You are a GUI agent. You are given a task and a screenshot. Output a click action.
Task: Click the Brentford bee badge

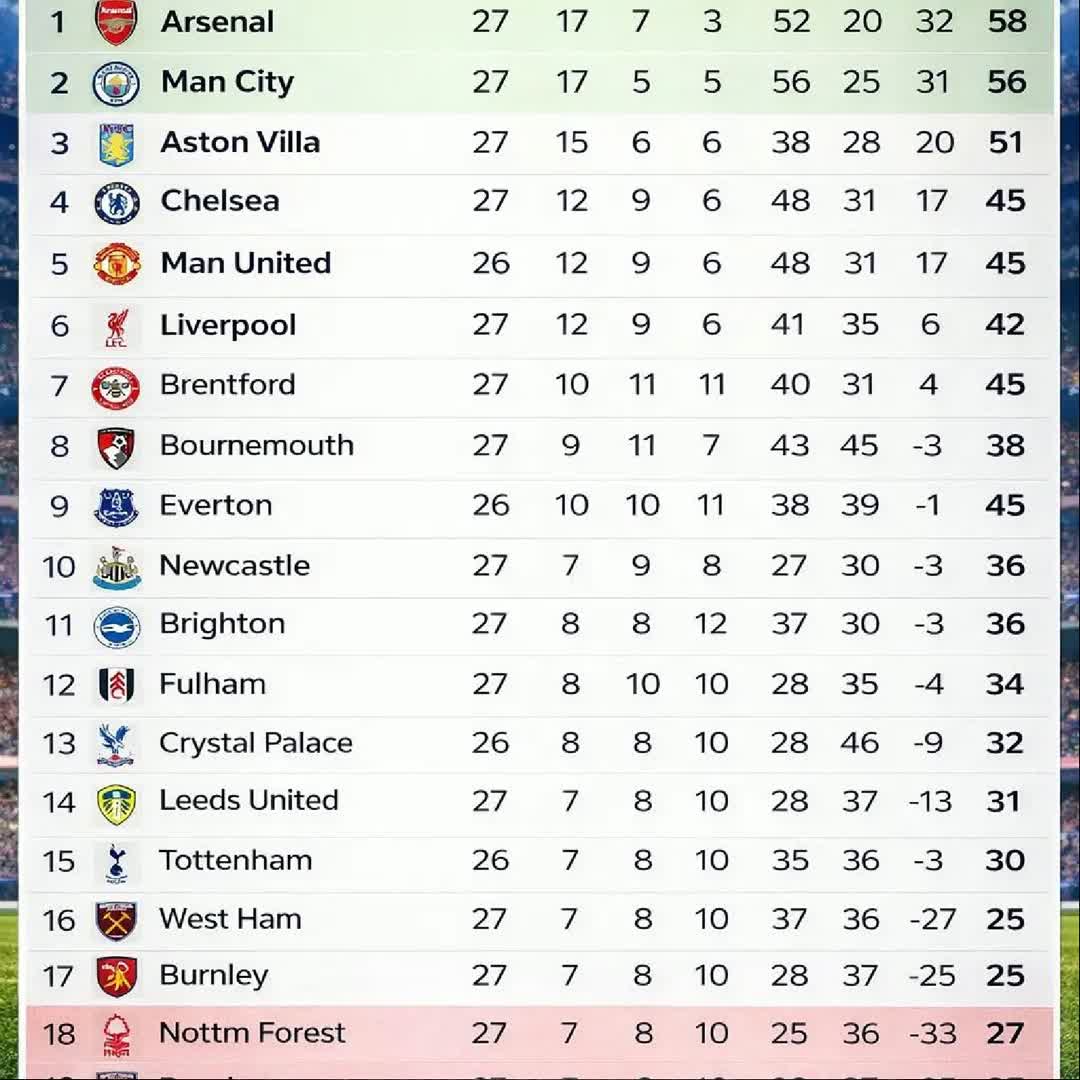[116, 388]
